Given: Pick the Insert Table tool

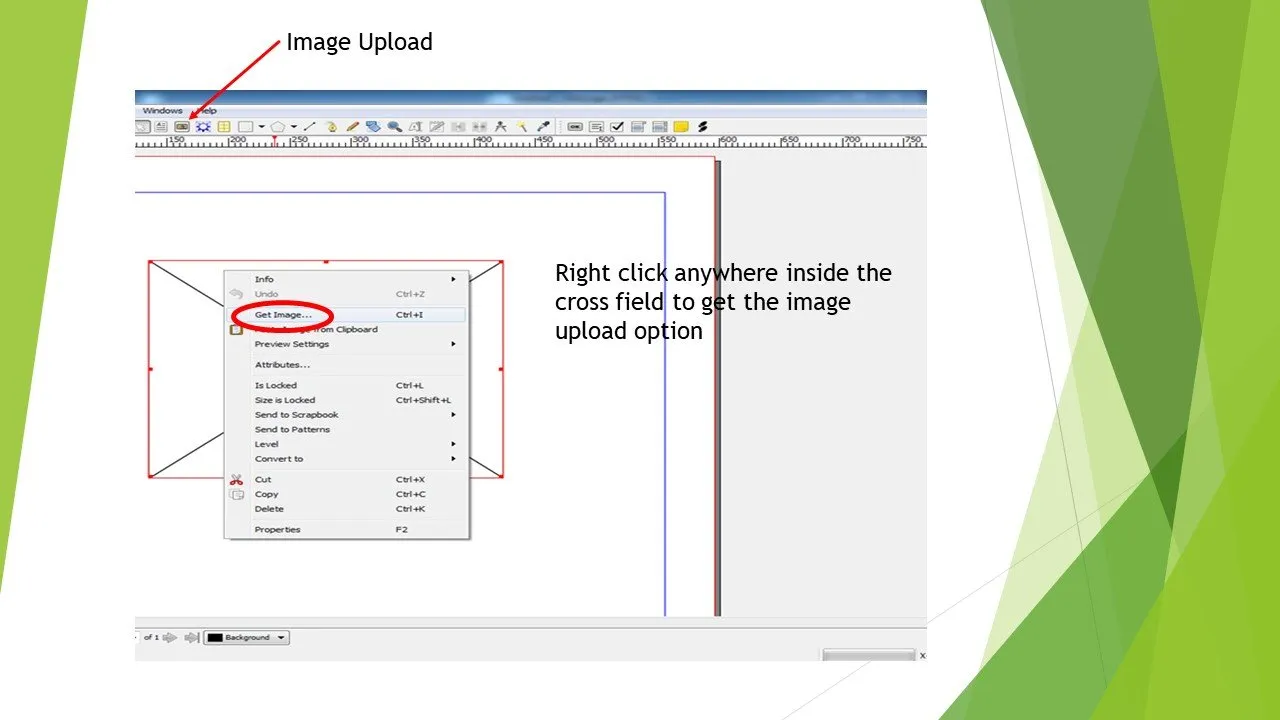Looking at the screenshot, I should (x=224, y=127).
